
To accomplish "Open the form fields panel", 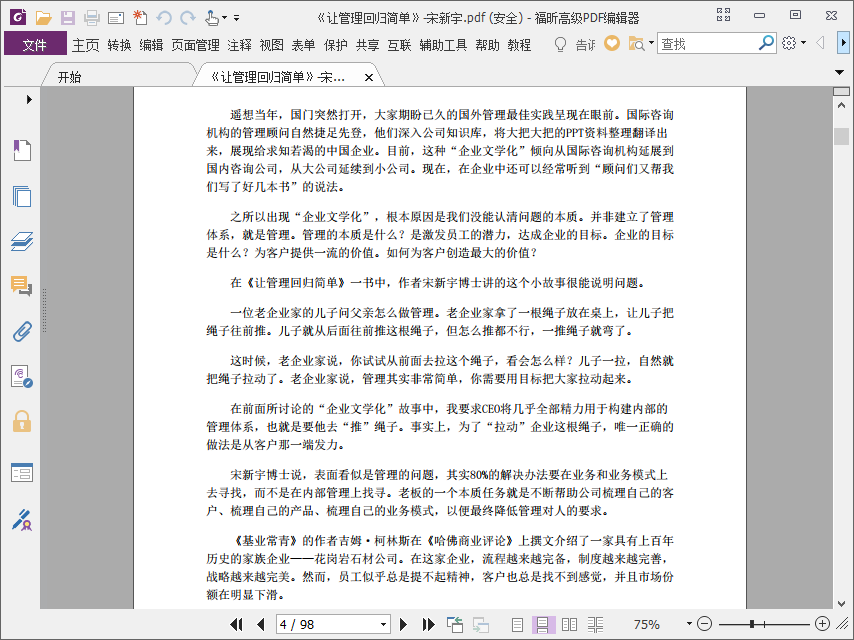I will click(x=22, y=472).
